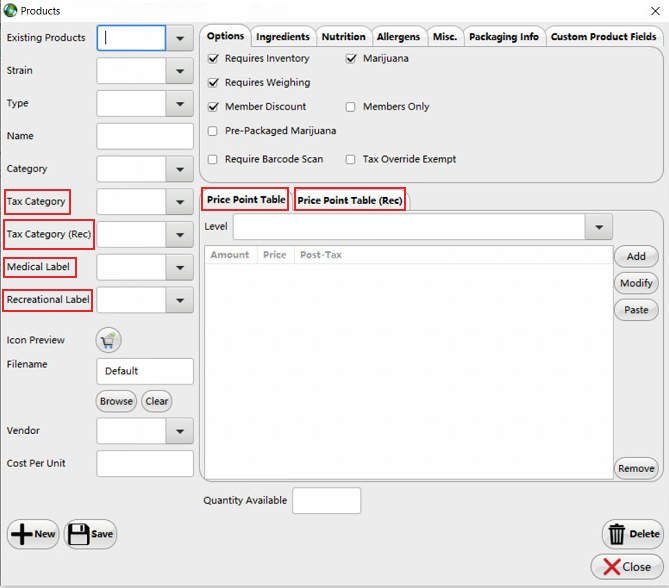Click the Add price point button

coord(636,256)
